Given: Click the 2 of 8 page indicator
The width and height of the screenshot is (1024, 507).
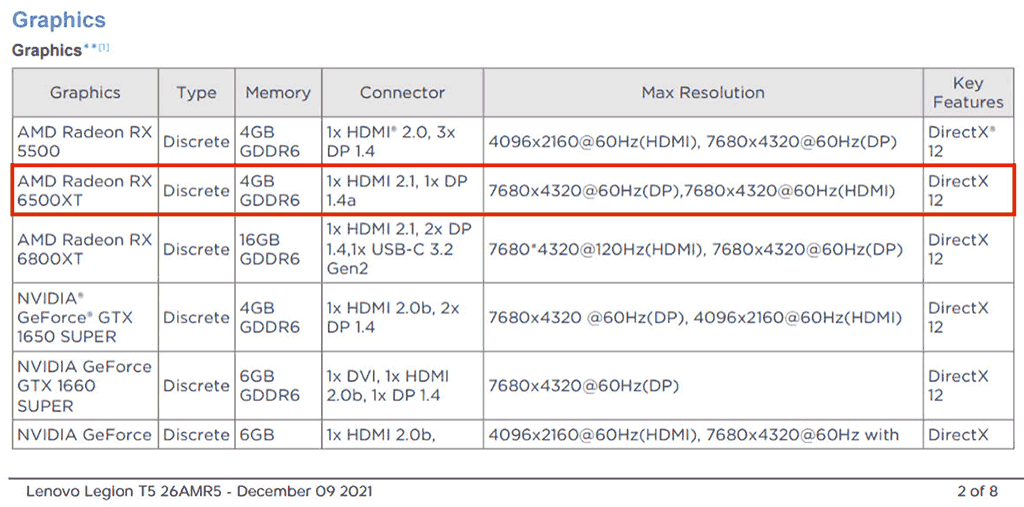Looking at the screenshot, I should (x=977, y=491).
